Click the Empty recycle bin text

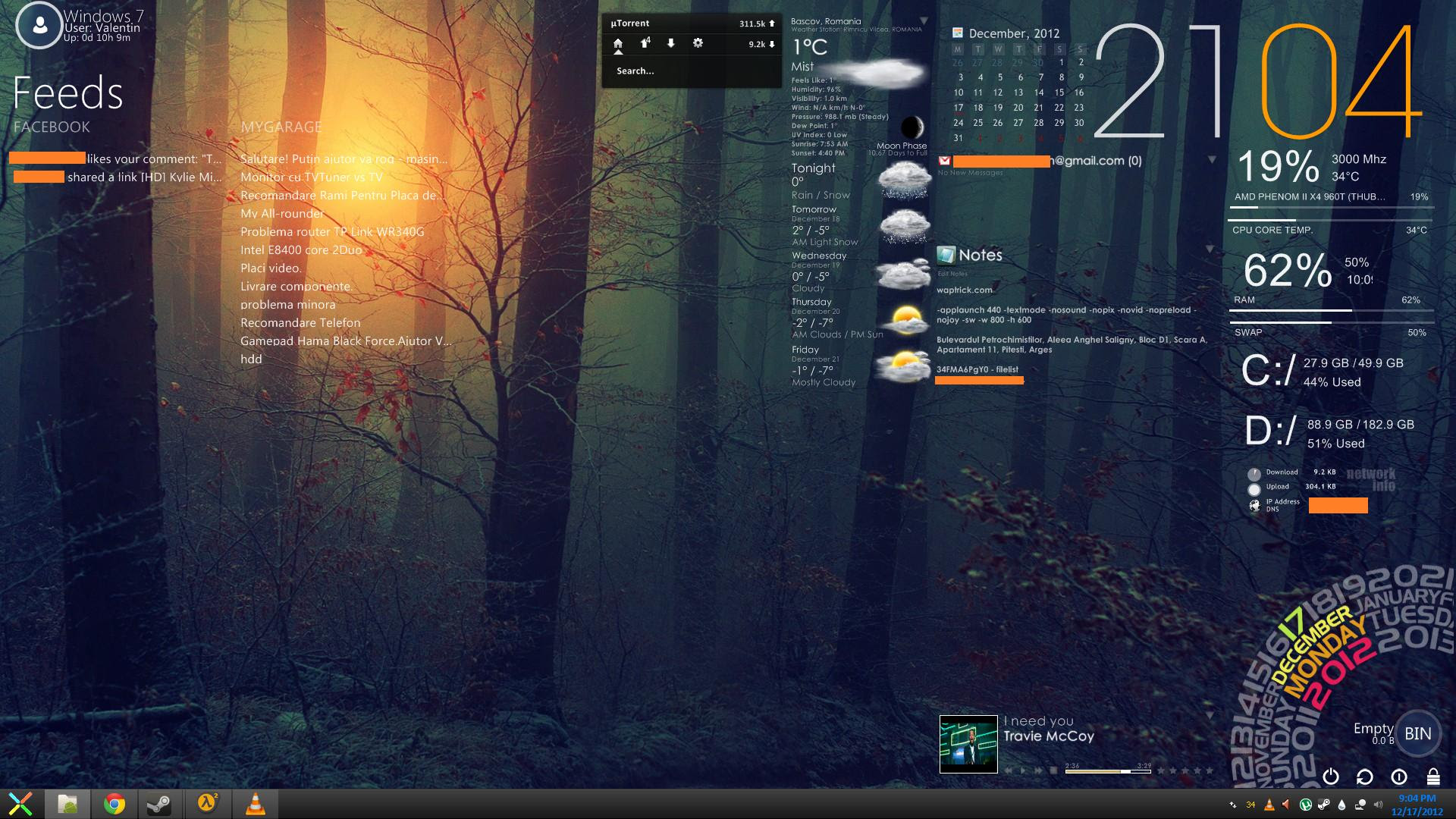click(1373, 729)
